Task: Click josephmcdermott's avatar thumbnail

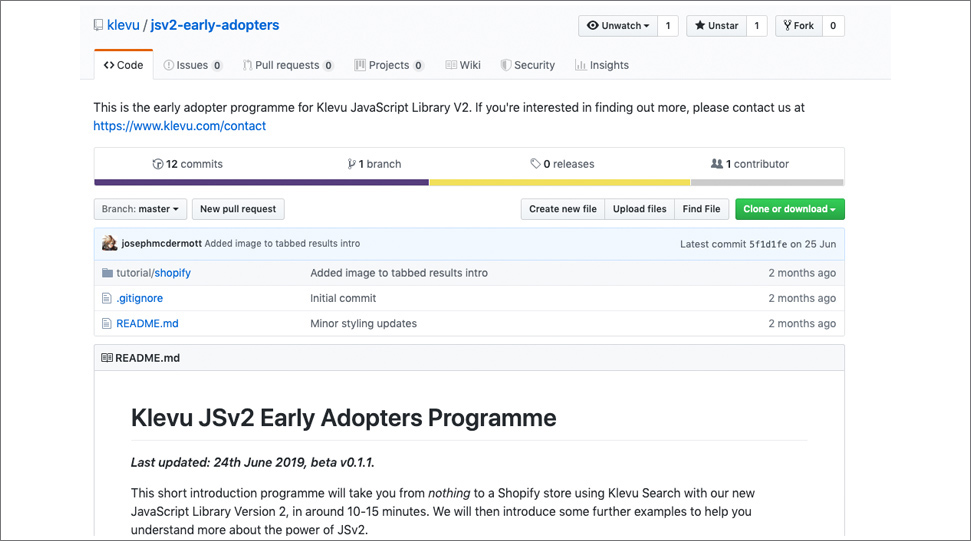Action: pos(110,243)
